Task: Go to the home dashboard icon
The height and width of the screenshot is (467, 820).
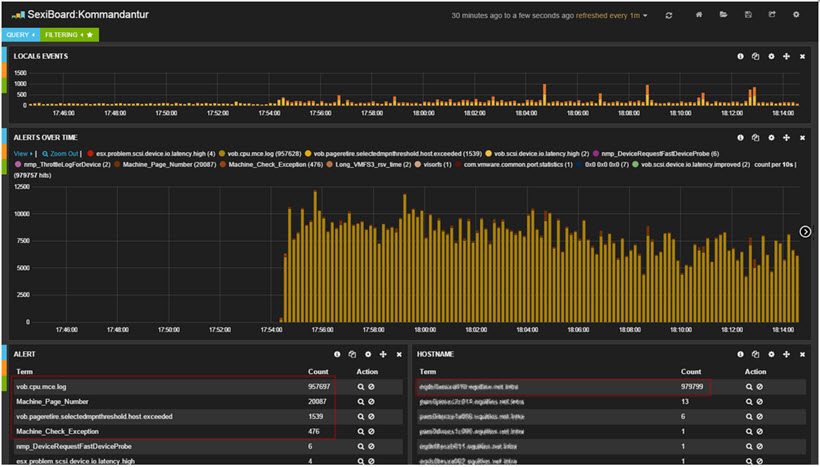Action: tap(699, 15)
